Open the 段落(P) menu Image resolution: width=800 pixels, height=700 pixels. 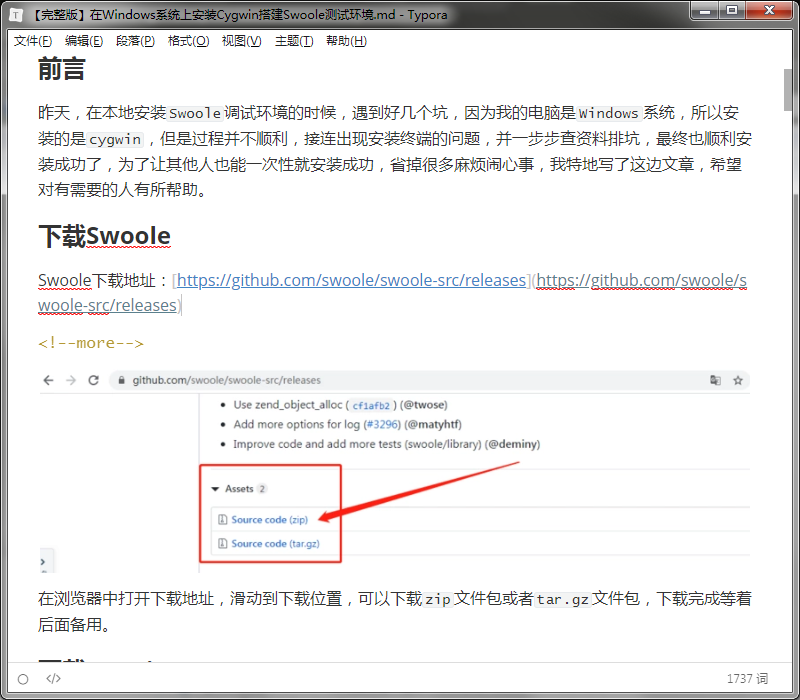135,41
